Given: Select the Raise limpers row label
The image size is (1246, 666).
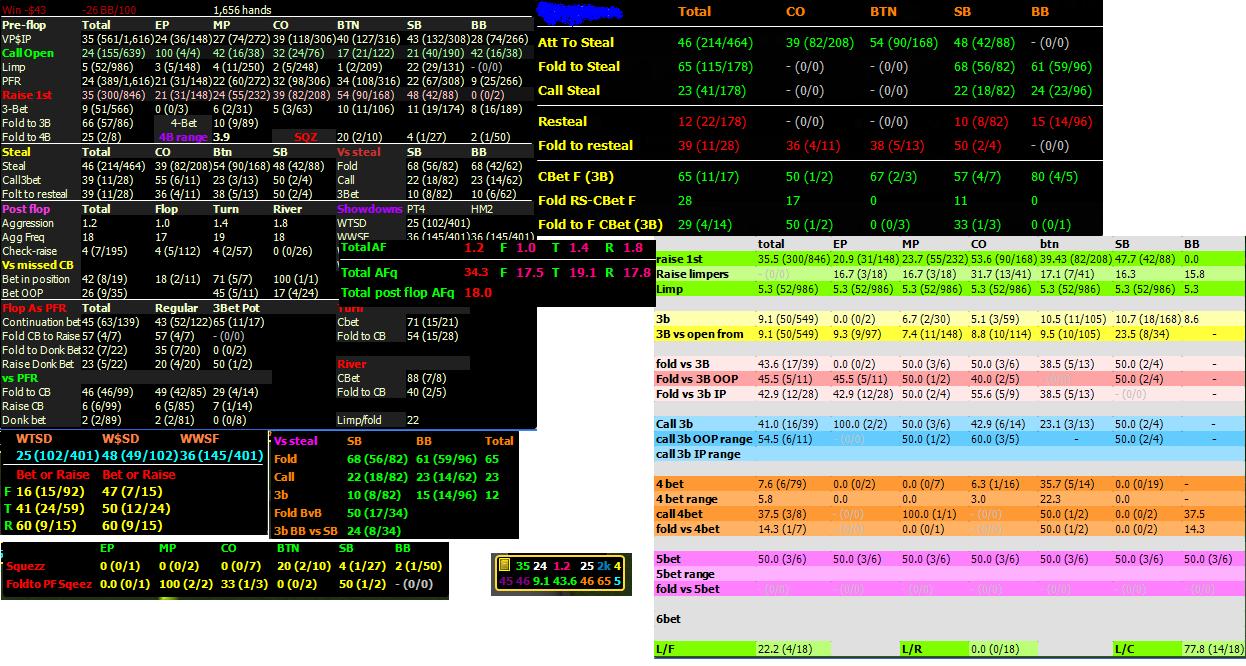Looking at the screenshot, I should (693, 274).
